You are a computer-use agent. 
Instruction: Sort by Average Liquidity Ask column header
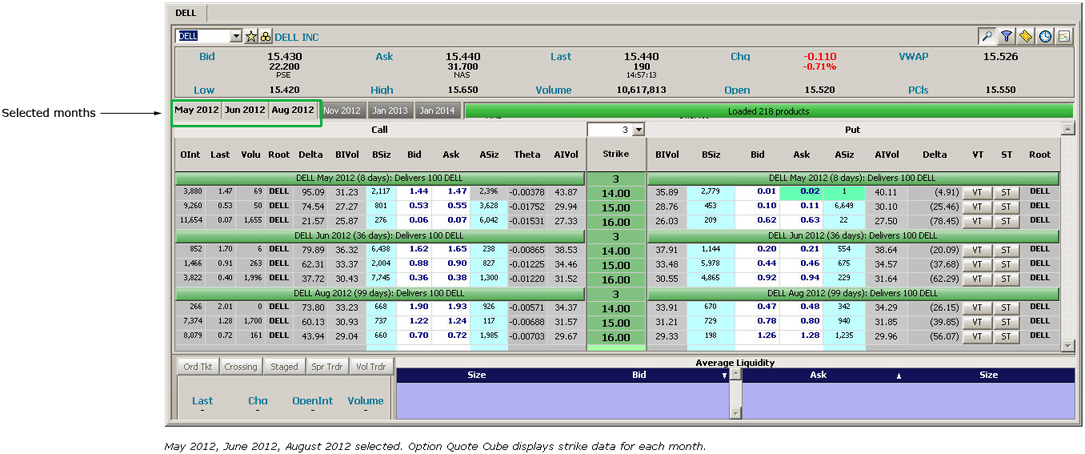pos(818,375)
